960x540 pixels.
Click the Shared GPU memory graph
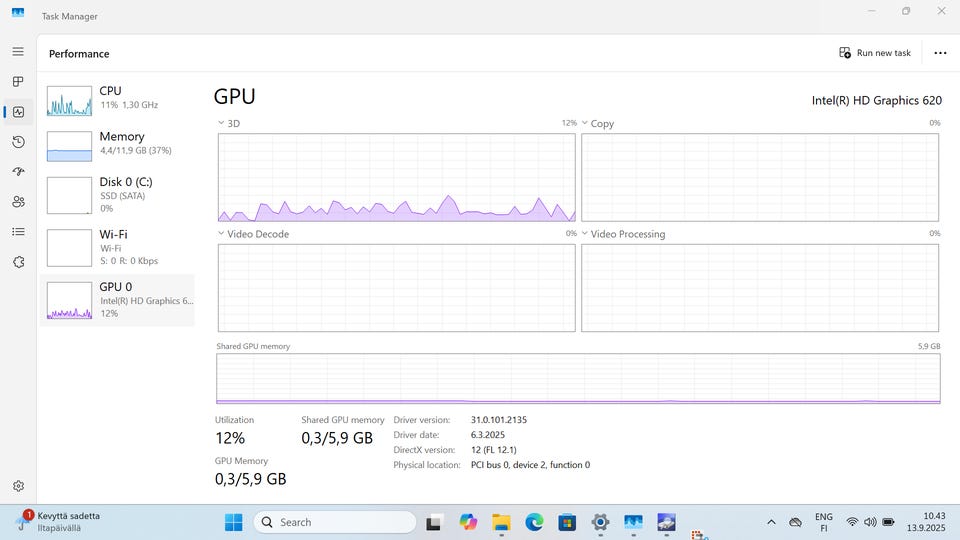tap(578, 378)
